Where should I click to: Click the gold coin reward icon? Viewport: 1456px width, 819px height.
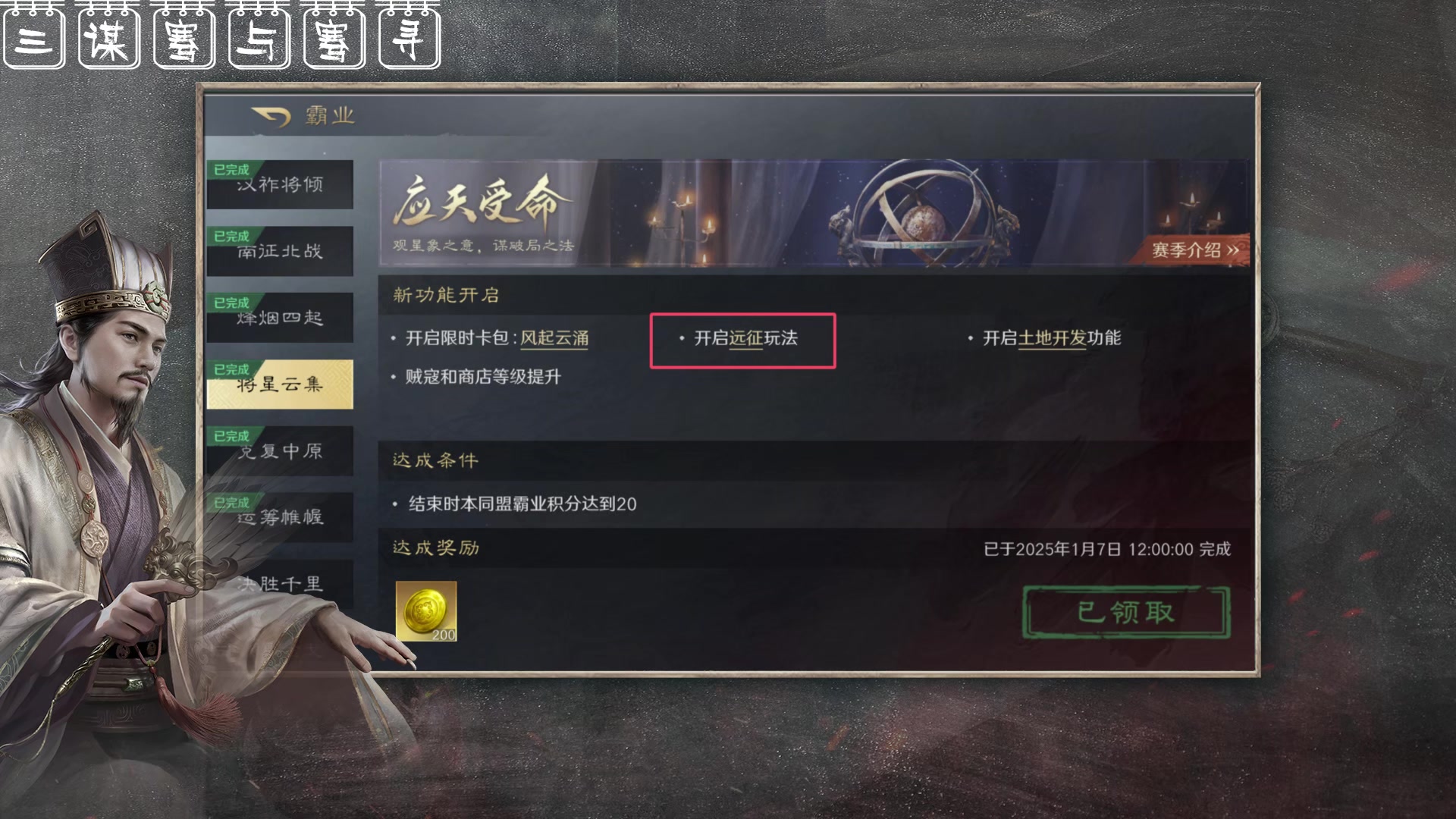click(x=426, y=611)
